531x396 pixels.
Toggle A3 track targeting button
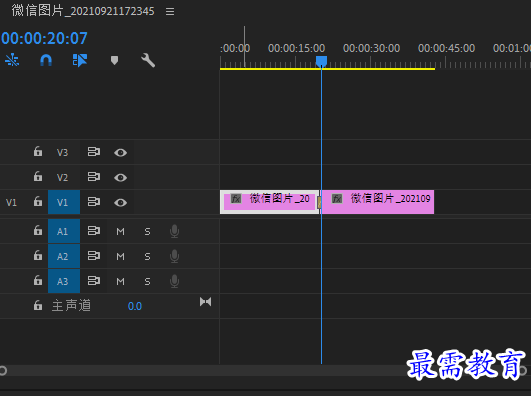coord(64,281)
